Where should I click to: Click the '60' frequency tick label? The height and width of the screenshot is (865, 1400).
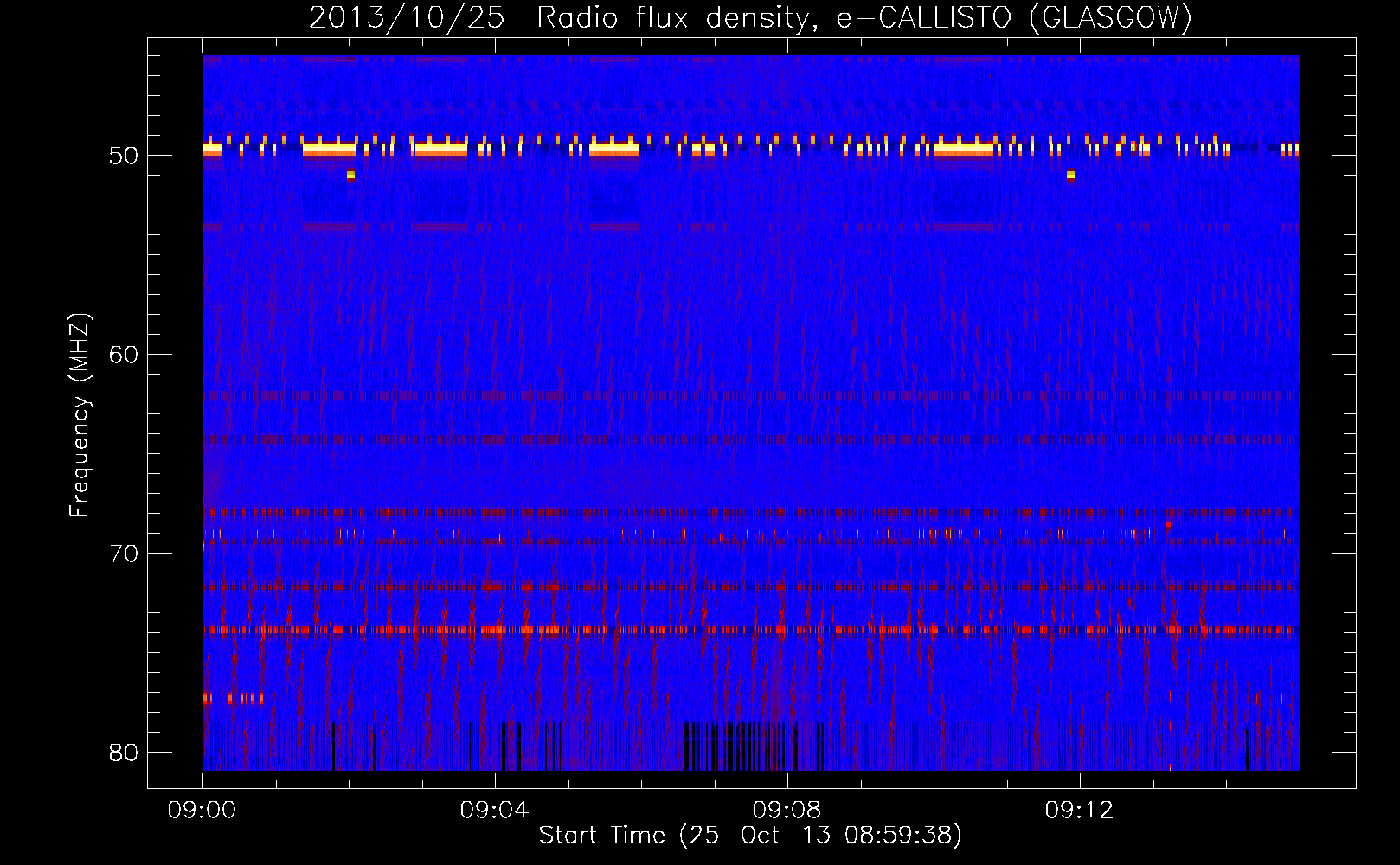124,355
